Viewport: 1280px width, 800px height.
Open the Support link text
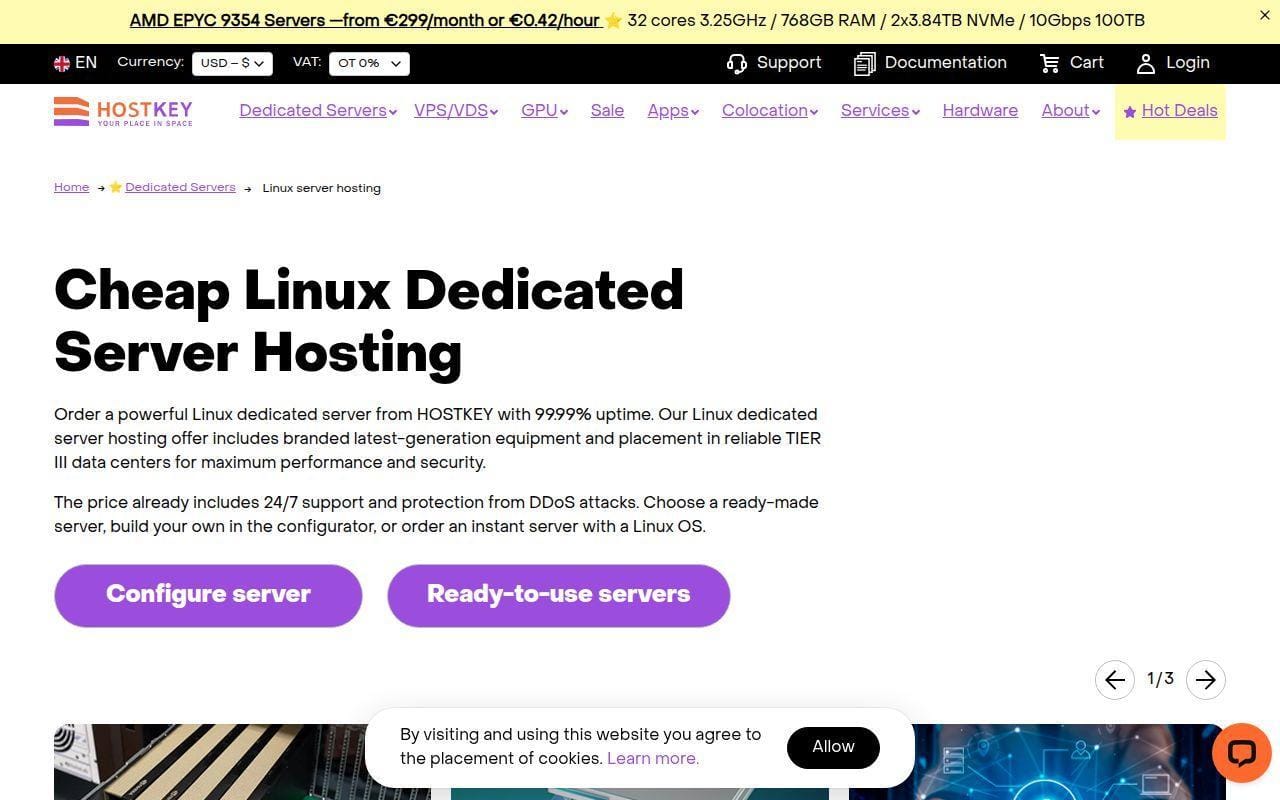click(x=789, y=63)
